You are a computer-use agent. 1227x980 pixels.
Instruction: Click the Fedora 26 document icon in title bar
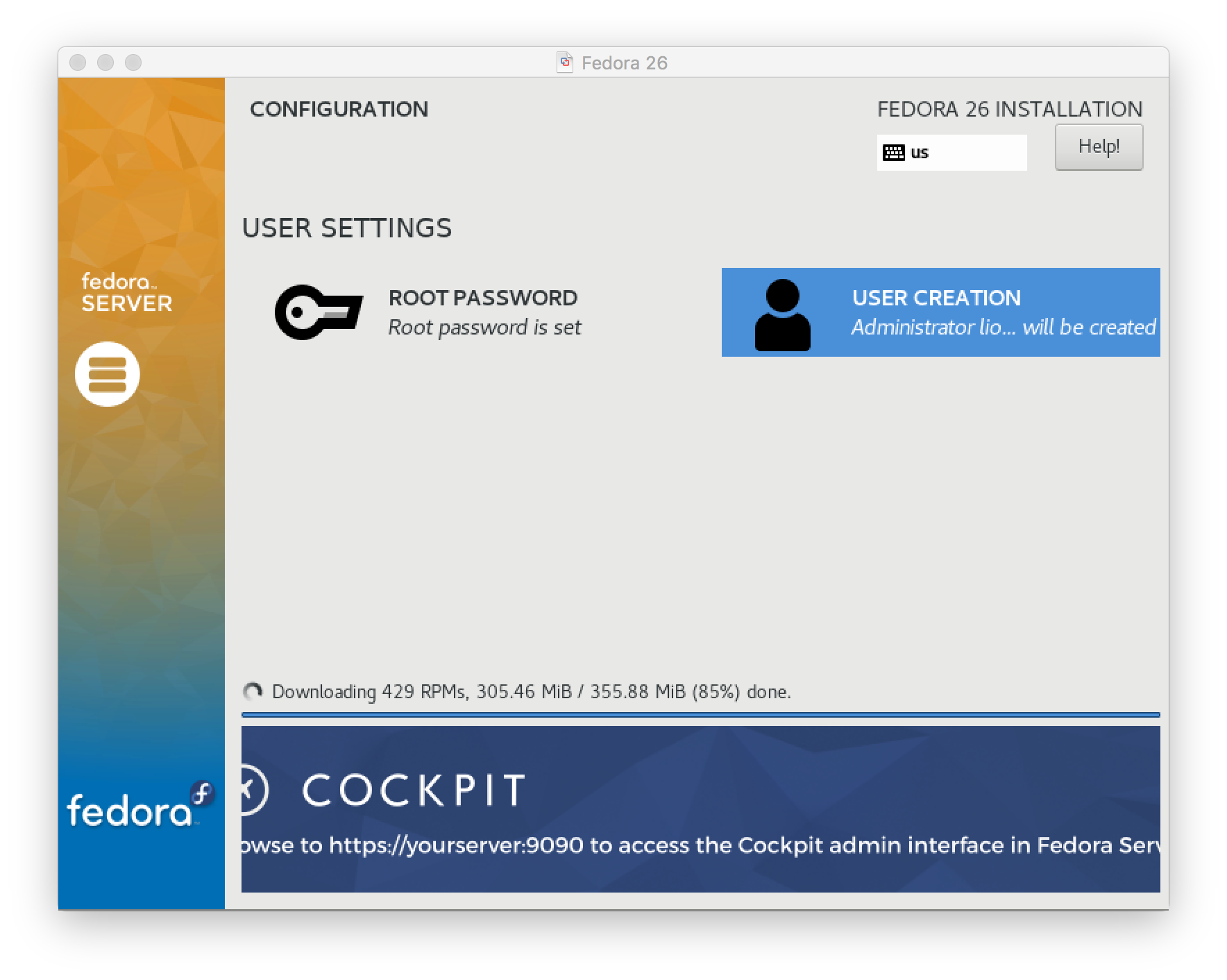565,62
